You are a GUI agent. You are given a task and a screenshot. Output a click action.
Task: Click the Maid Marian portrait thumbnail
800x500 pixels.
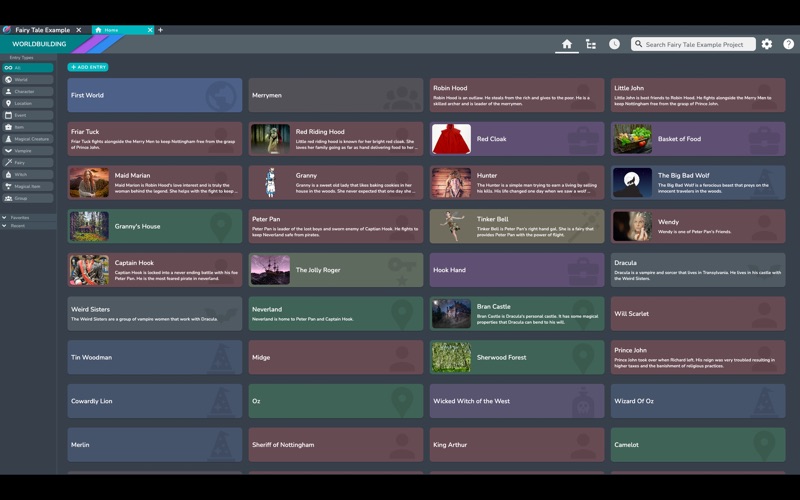tap(89, 183)
